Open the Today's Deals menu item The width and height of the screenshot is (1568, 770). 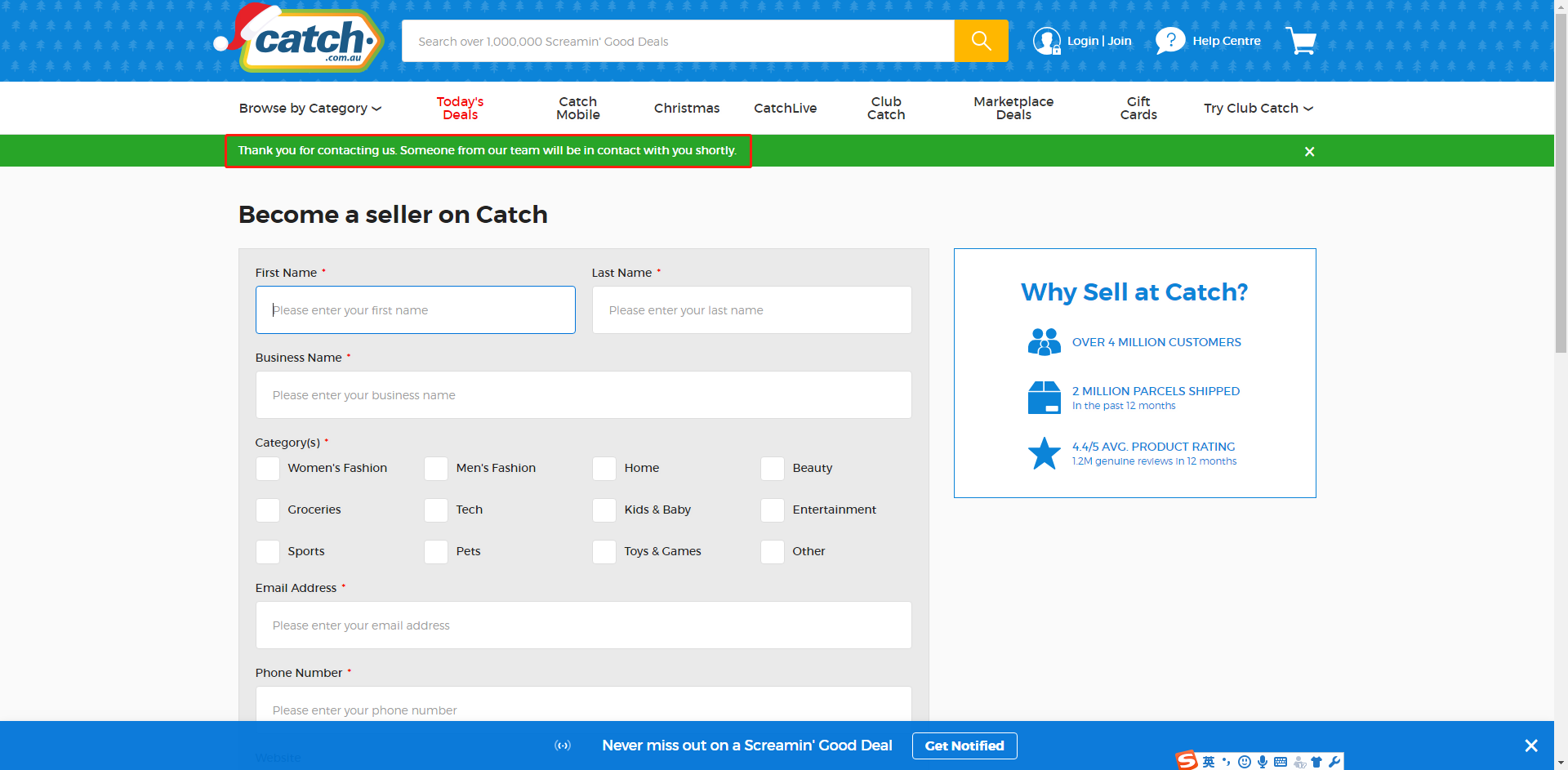(x=460, y=108)
